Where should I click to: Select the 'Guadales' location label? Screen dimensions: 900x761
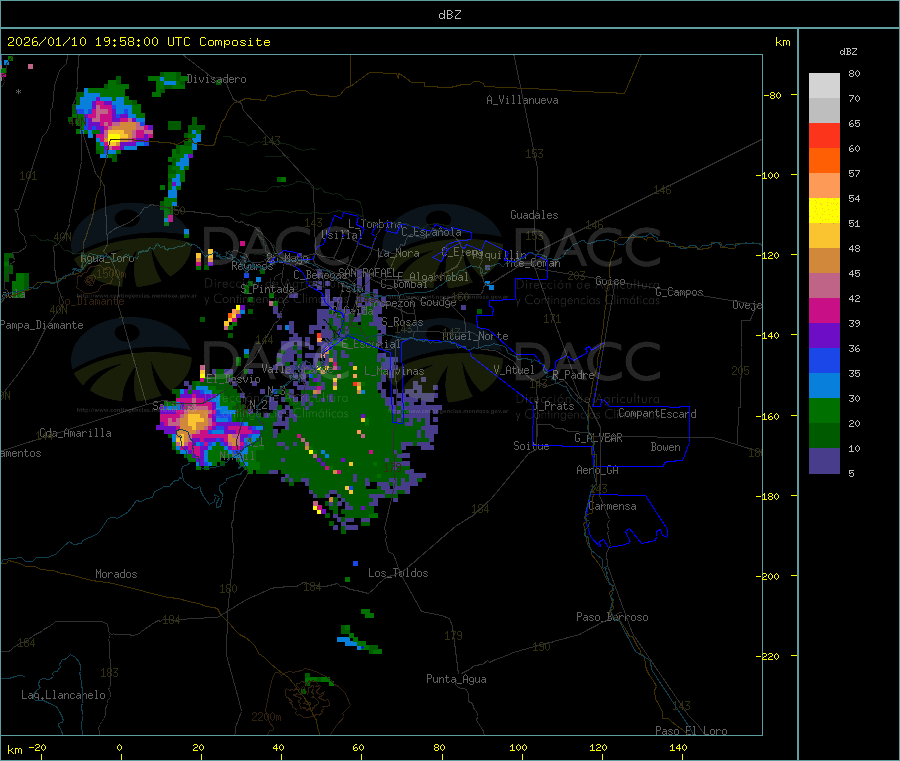534,215
